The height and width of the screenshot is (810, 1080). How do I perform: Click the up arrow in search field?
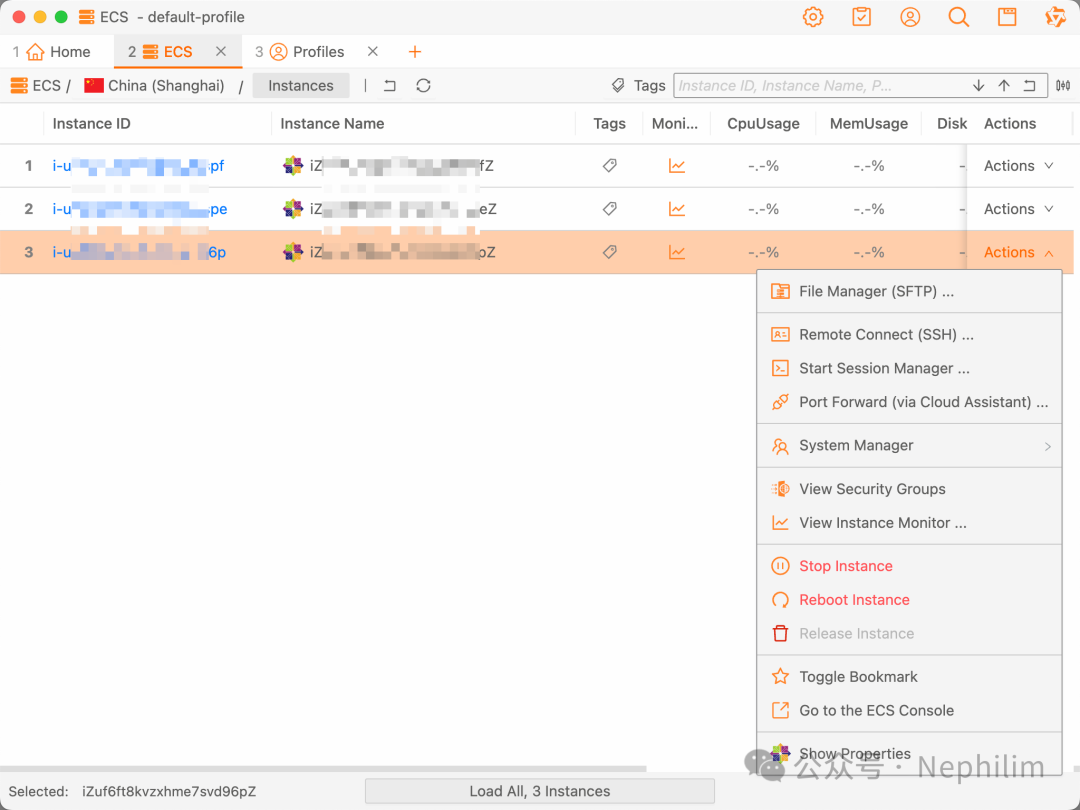[1004, 85]
